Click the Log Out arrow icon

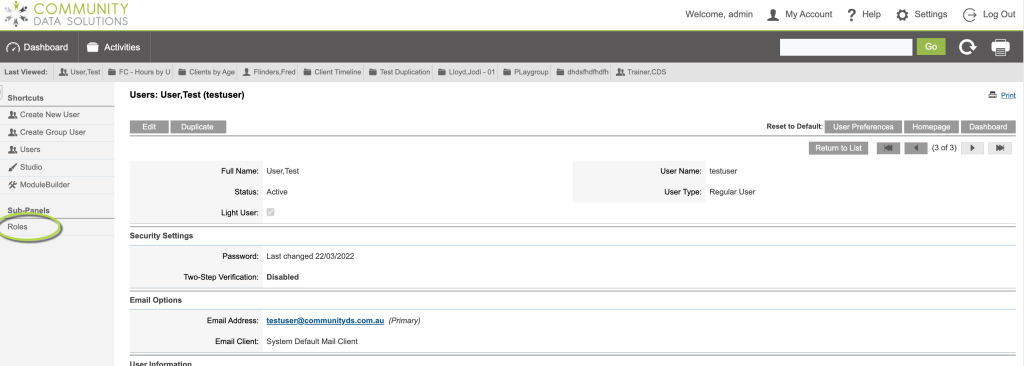(x=970, y=14)
